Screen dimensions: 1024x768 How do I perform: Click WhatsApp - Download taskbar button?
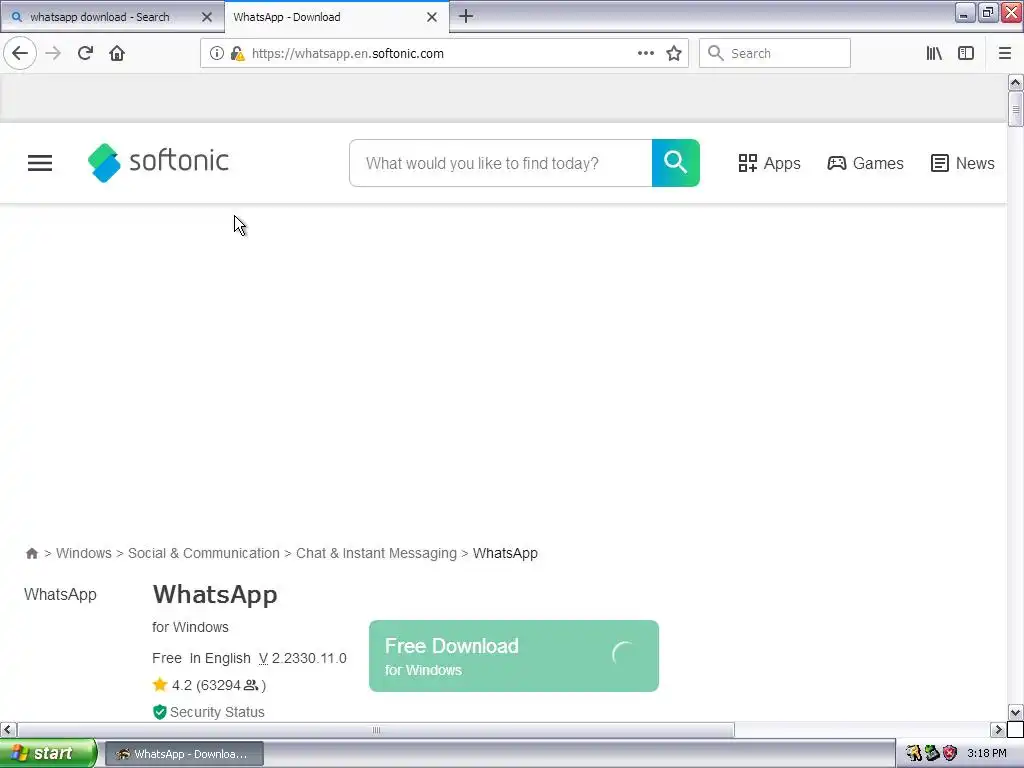point(184,754)
